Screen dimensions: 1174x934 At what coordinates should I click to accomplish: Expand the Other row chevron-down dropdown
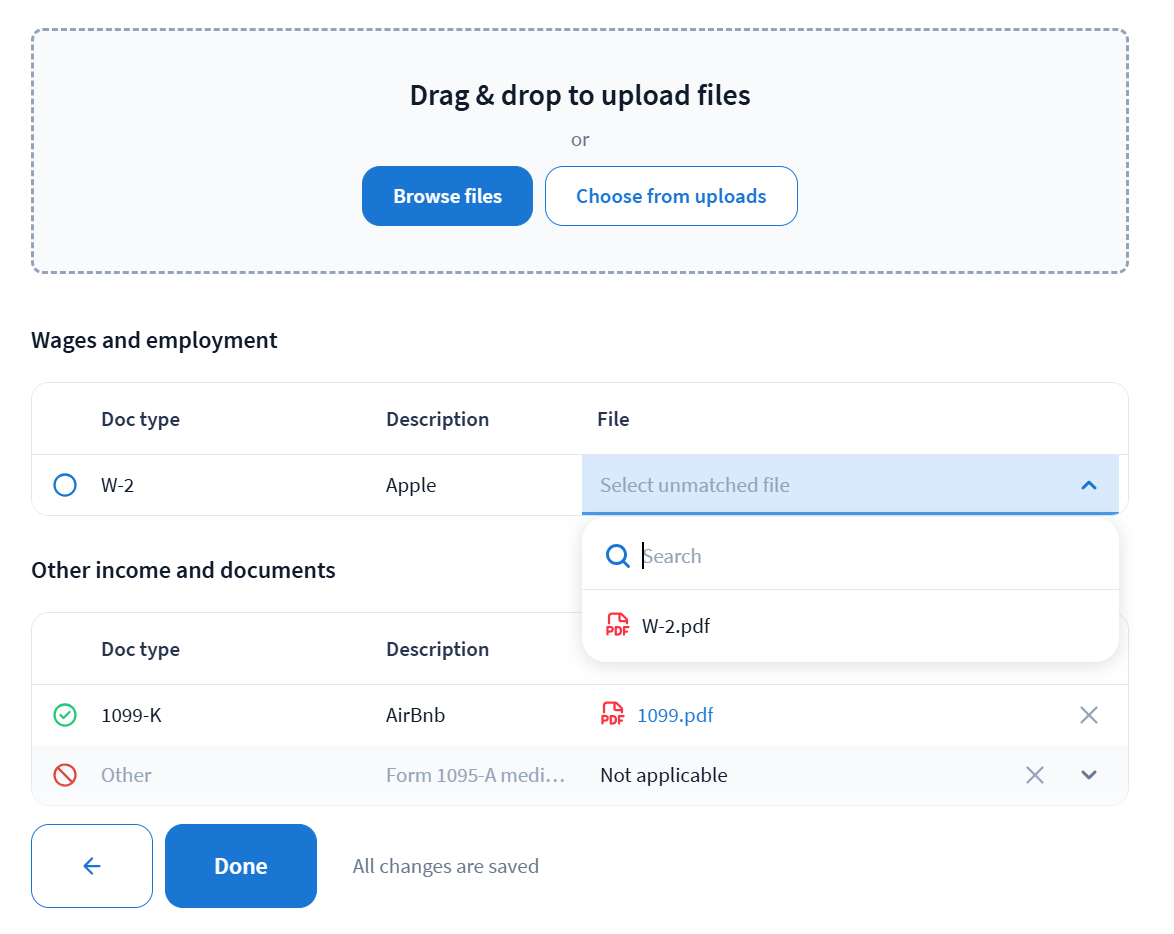[x=1089, y=775]
